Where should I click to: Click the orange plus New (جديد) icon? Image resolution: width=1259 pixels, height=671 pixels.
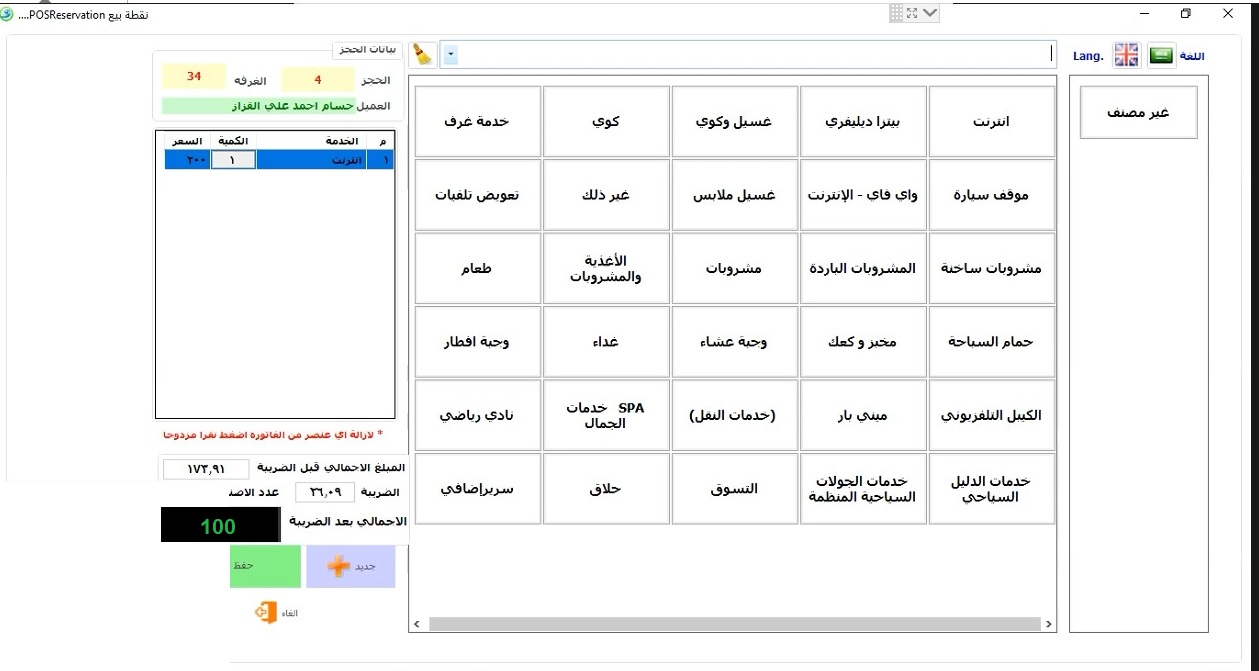pos(340,566)
